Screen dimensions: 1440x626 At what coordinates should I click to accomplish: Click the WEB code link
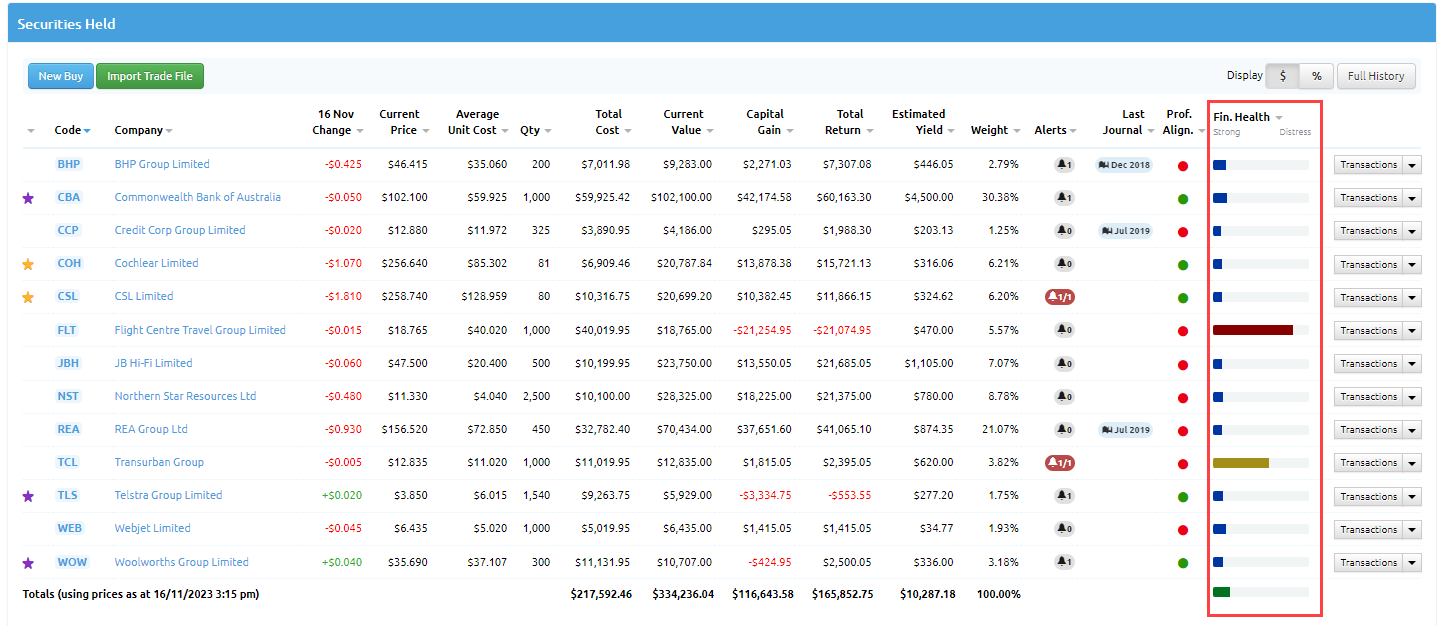(x=69, y=528)
